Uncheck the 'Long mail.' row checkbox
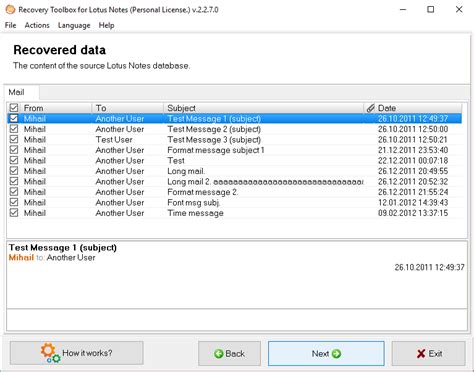474x372 pixels. click(14, 171)
